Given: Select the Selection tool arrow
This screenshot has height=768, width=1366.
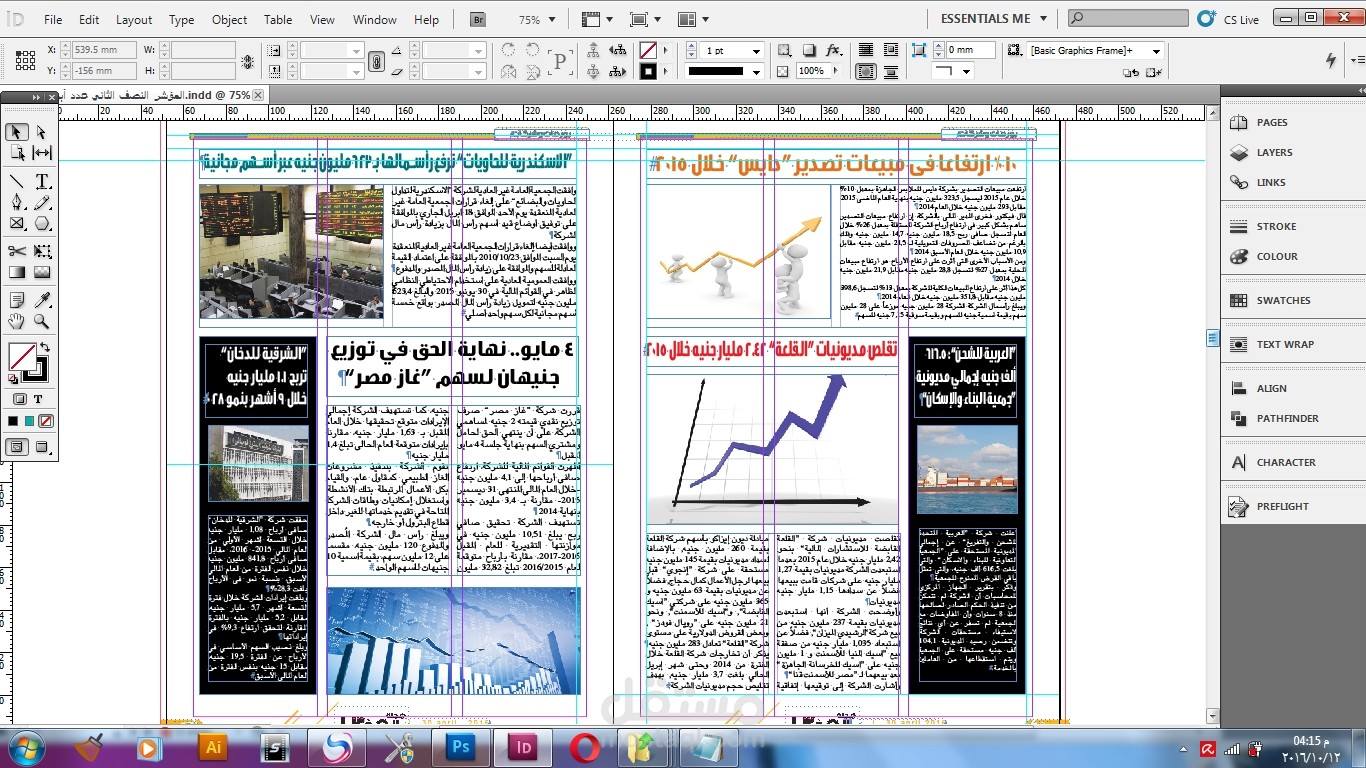Looking at the screenshot, I should pyautogui.click(x=17, y=132).
